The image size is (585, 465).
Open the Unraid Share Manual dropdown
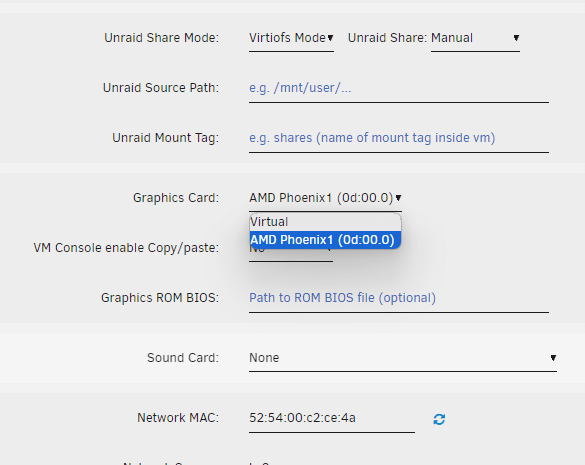(475, 38)
